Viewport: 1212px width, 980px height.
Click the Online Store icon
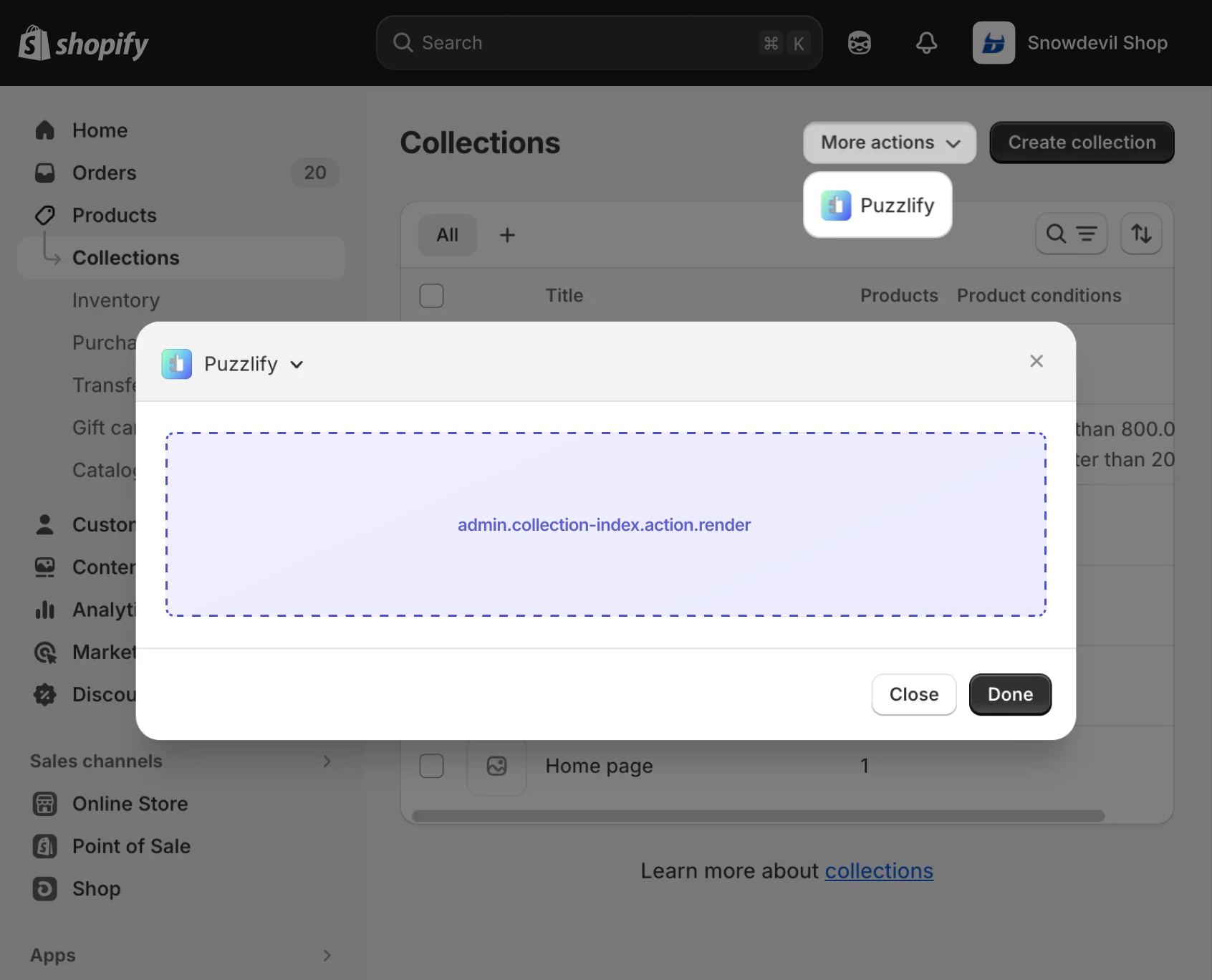pos(45,804)
